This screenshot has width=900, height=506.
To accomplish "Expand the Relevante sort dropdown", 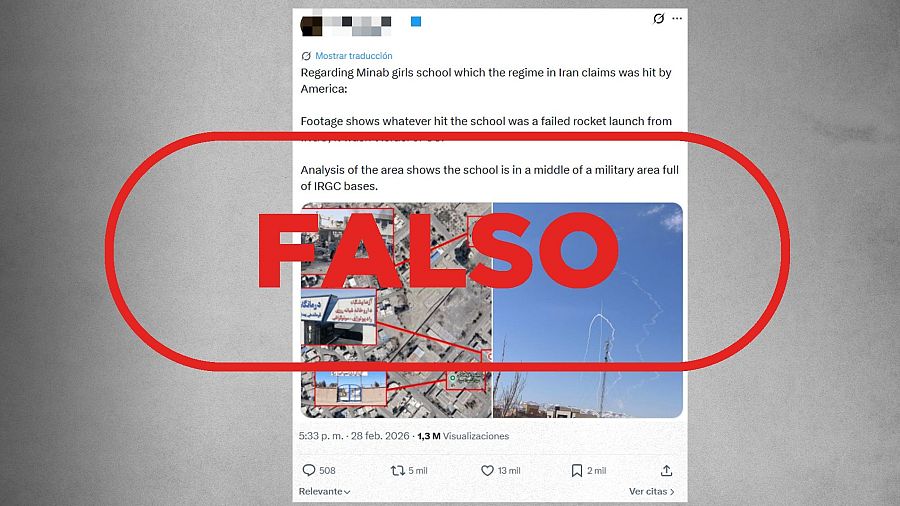I will pyautogui.click(x=324, y=491).
